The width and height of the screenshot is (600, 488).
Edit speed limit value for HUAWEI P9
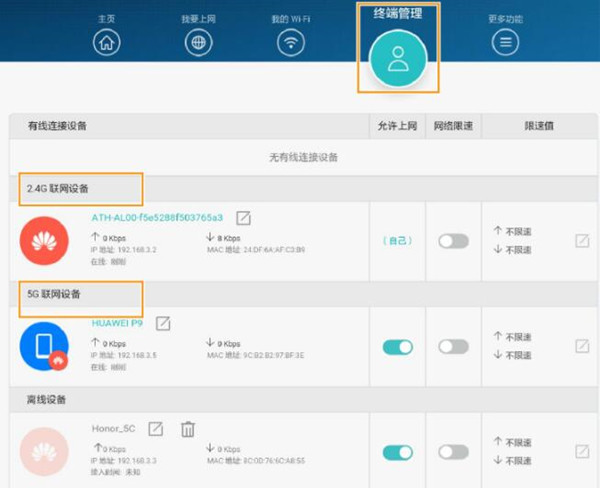pos(582,346)
